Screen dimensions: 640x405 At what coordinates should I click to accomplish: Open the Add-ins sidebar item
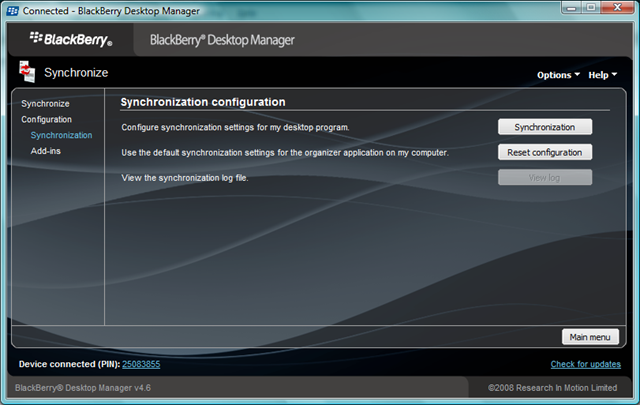[x=46, y=151]
